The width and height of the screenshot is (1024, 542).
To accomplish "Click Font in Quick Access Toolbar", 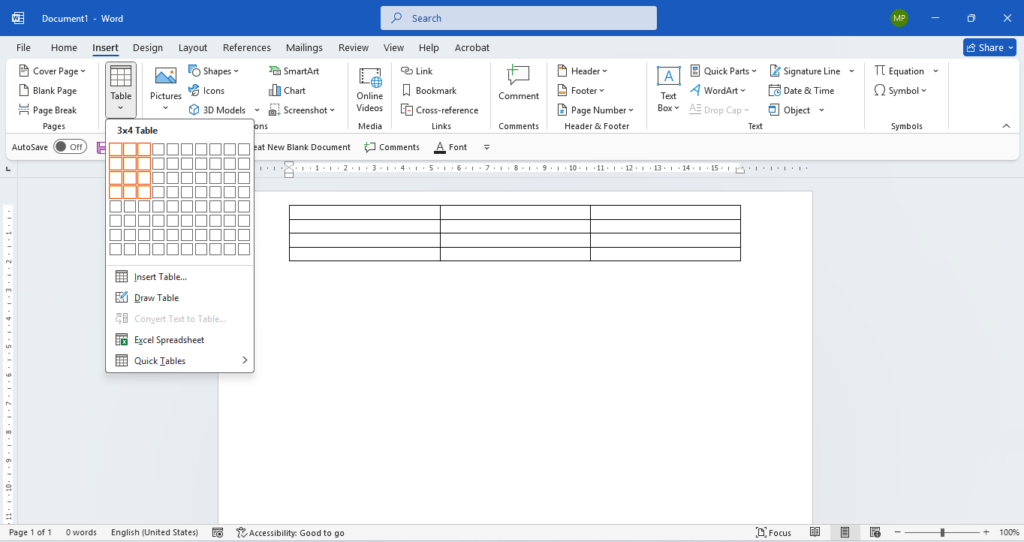I will (451, 148).
